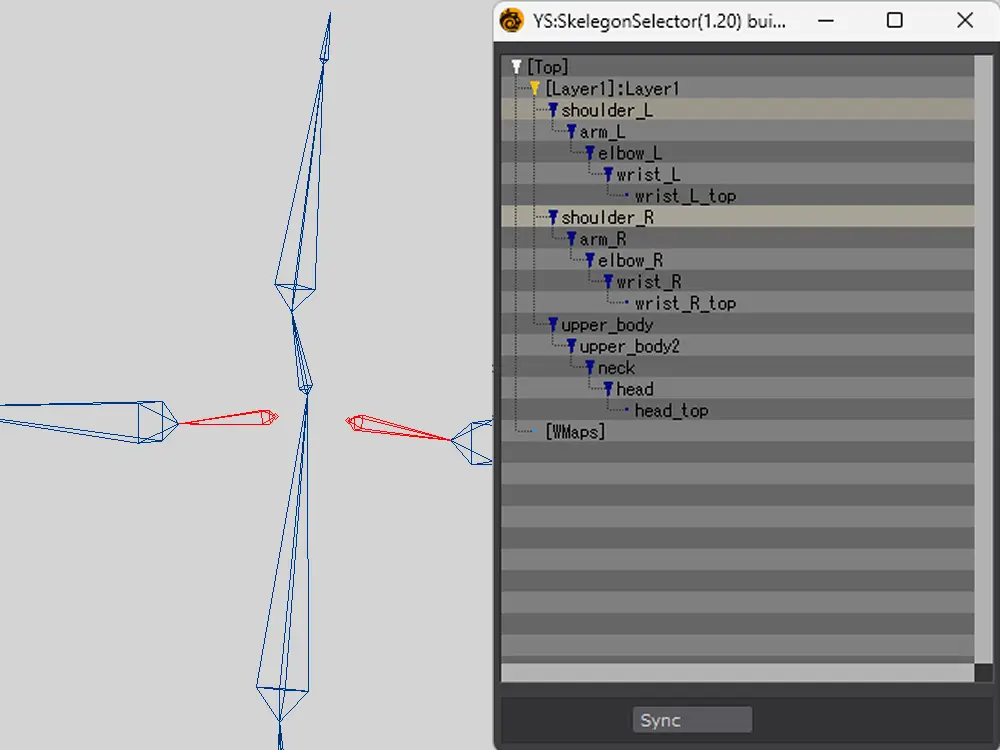Click the horizontal scrollbar under the tree list

click(x=738, y=673)
